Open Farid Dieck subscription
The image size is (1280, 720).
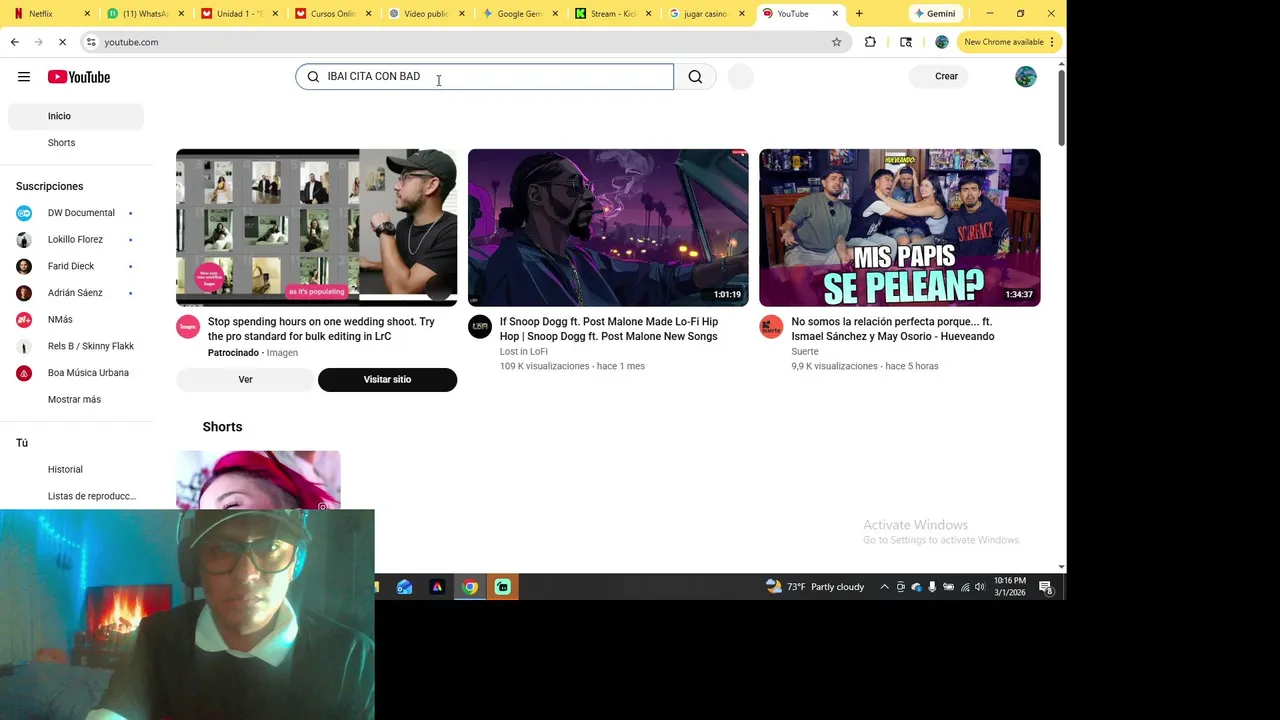[76, 266]
